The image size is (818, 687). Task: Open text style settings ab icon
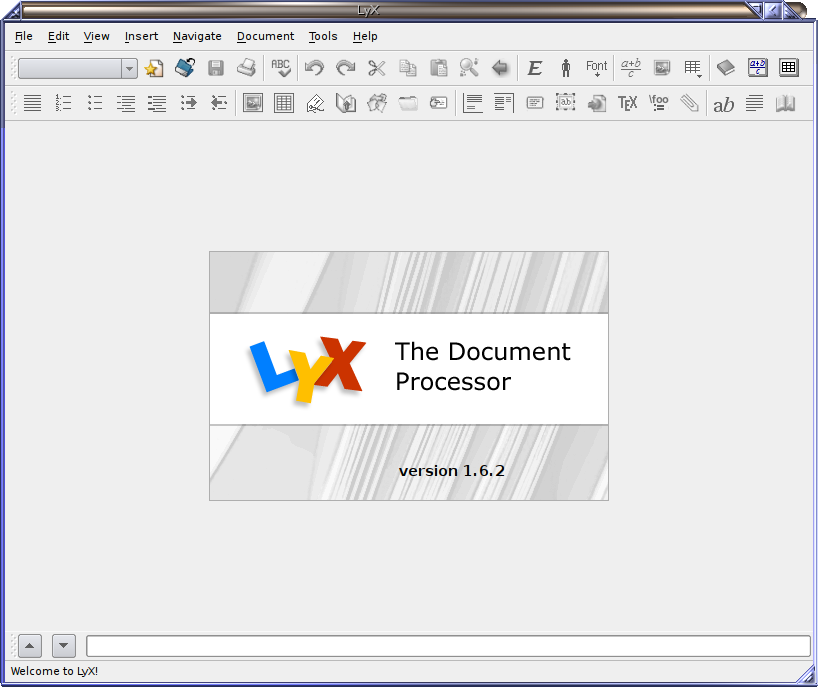[724, 103]
